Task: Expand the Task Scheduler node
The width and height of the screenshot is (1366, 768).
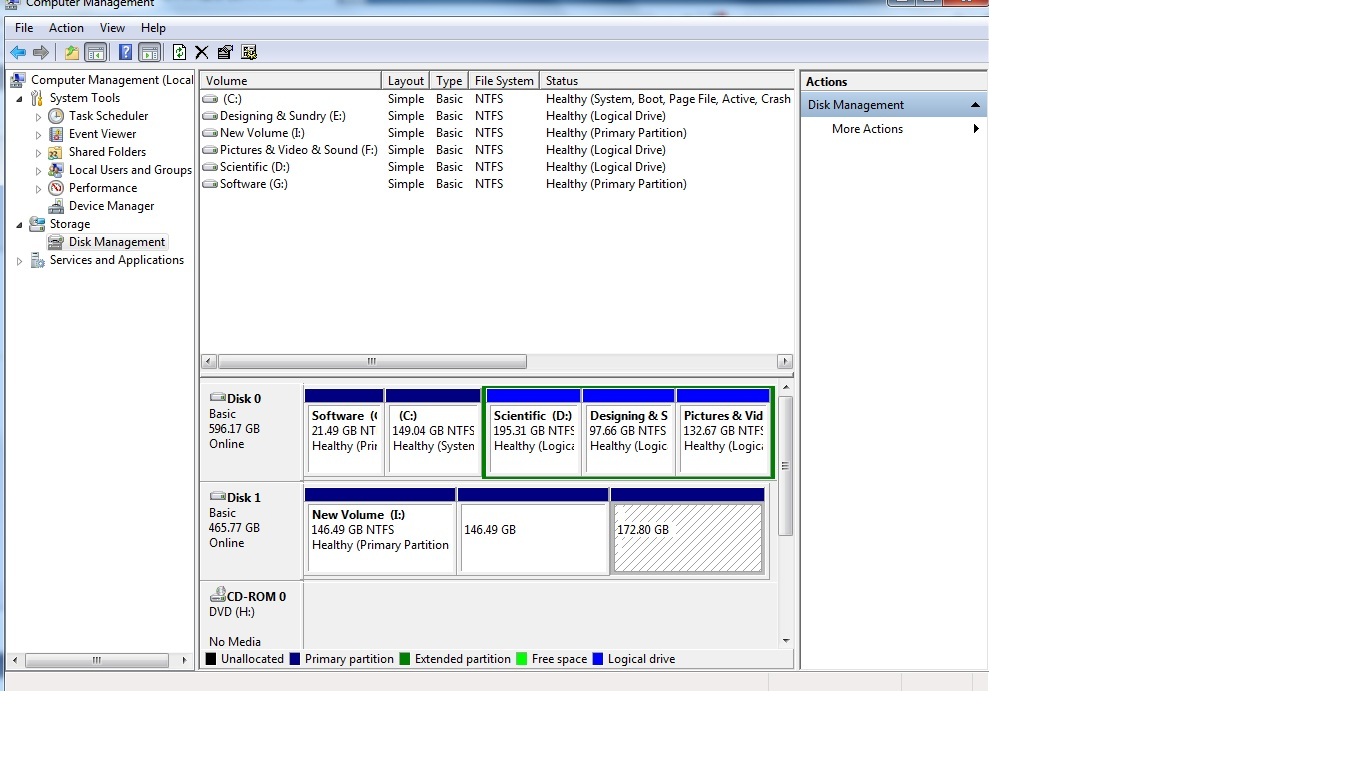Action: point(39,116)
